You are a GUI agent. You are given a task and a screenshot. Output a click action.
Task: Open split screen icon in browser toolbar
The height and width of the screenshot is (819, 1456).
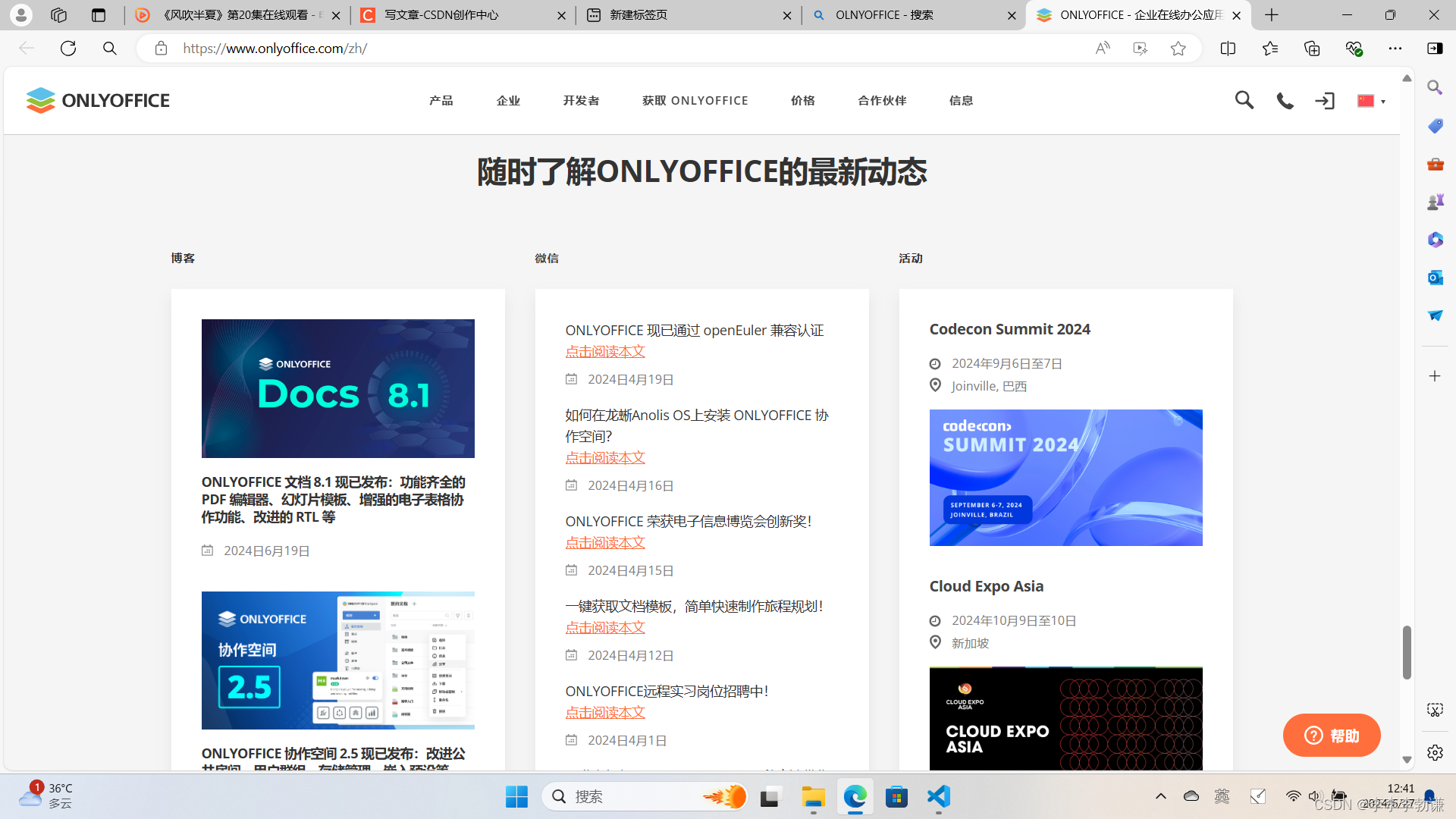(x=1228, y=49)
